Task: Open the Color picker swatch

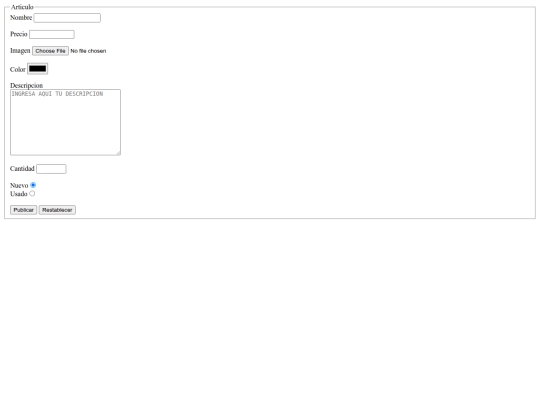Action: tap(38, 69)
